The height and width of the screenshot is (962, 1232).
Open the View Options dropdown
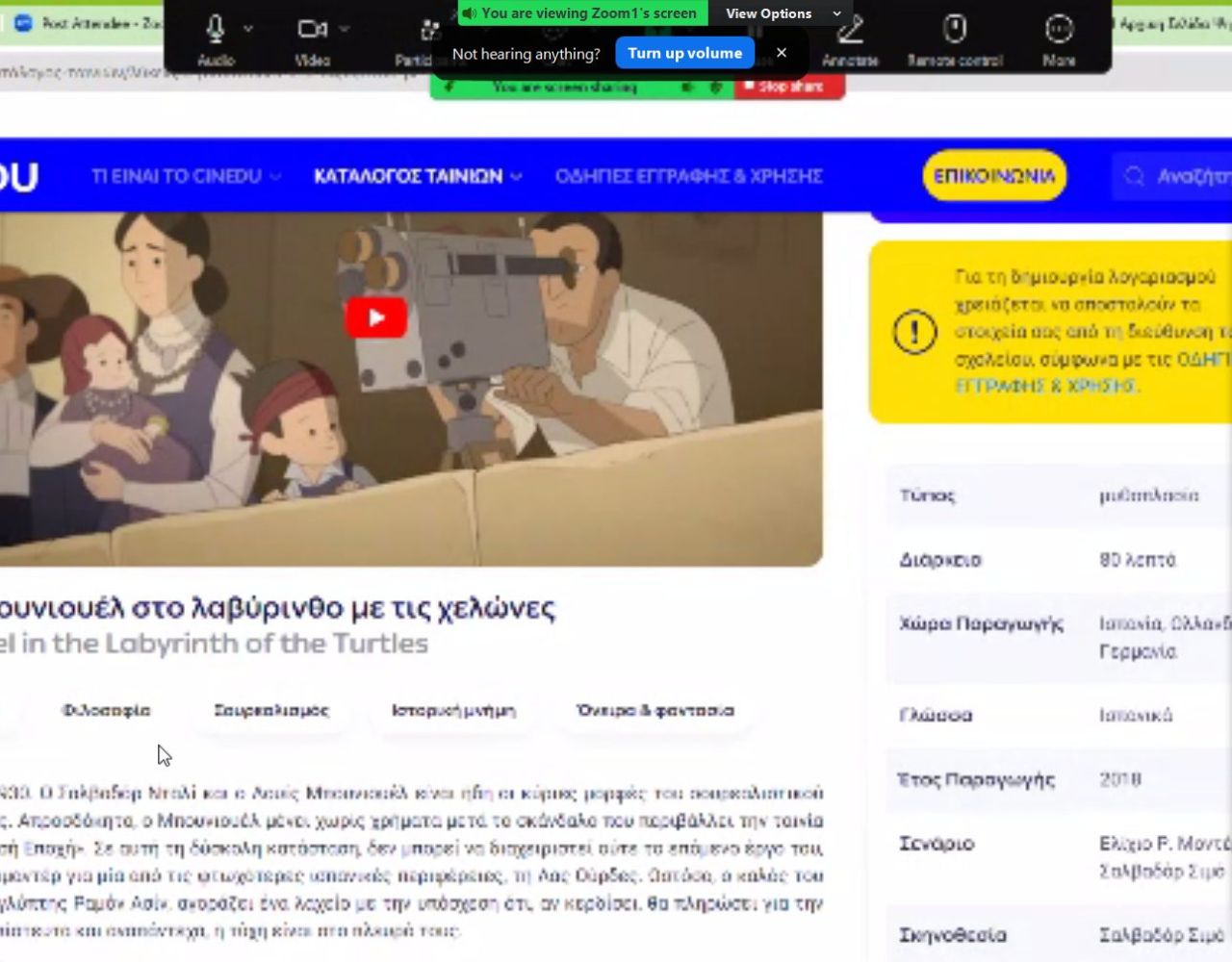[x=783, y=13]
